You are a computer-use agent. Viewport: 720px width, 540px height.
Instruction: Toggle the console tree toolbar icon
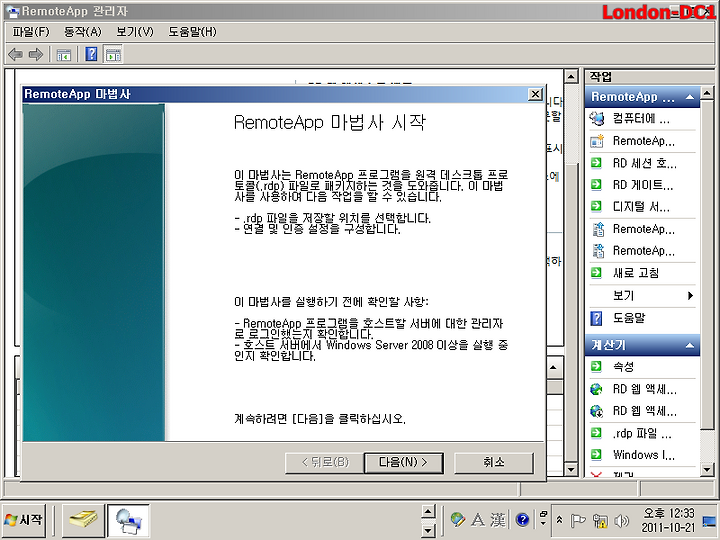[x=63, y=55]
